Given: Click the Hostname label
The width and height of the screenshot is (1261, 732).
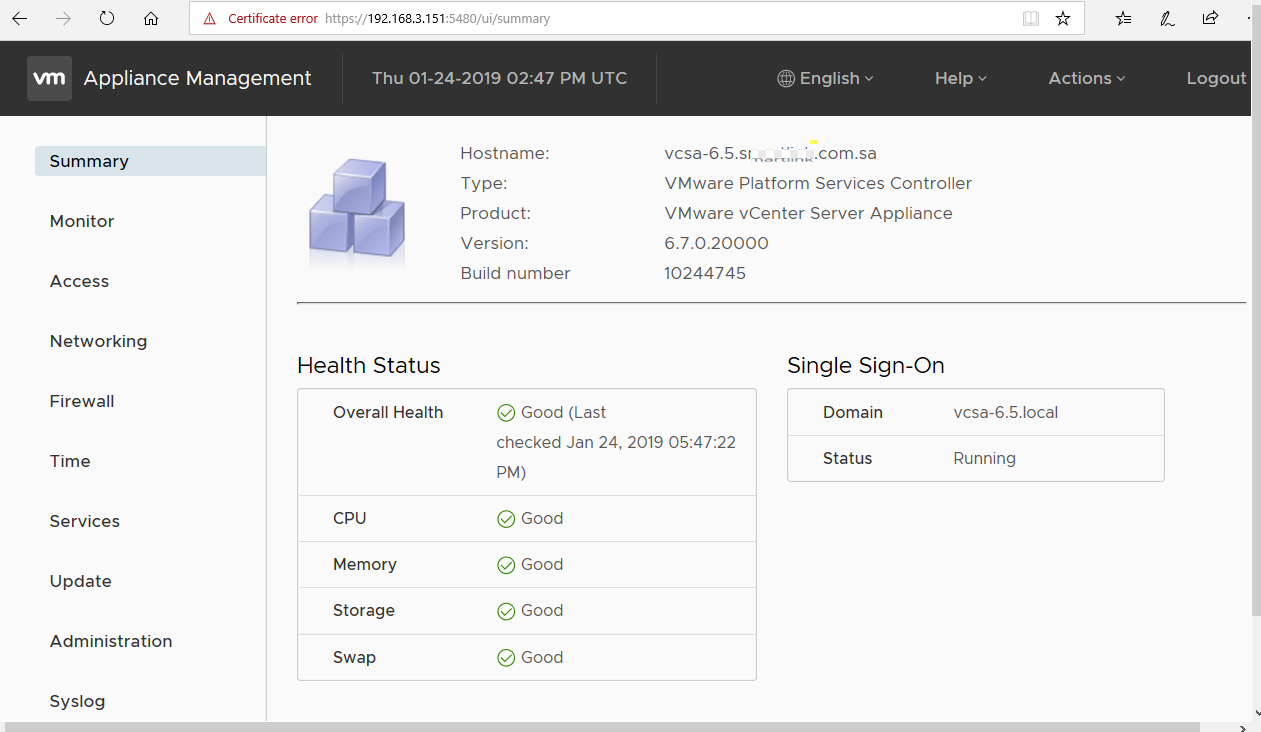Looking at the screenshot, I should pos(505,153).
